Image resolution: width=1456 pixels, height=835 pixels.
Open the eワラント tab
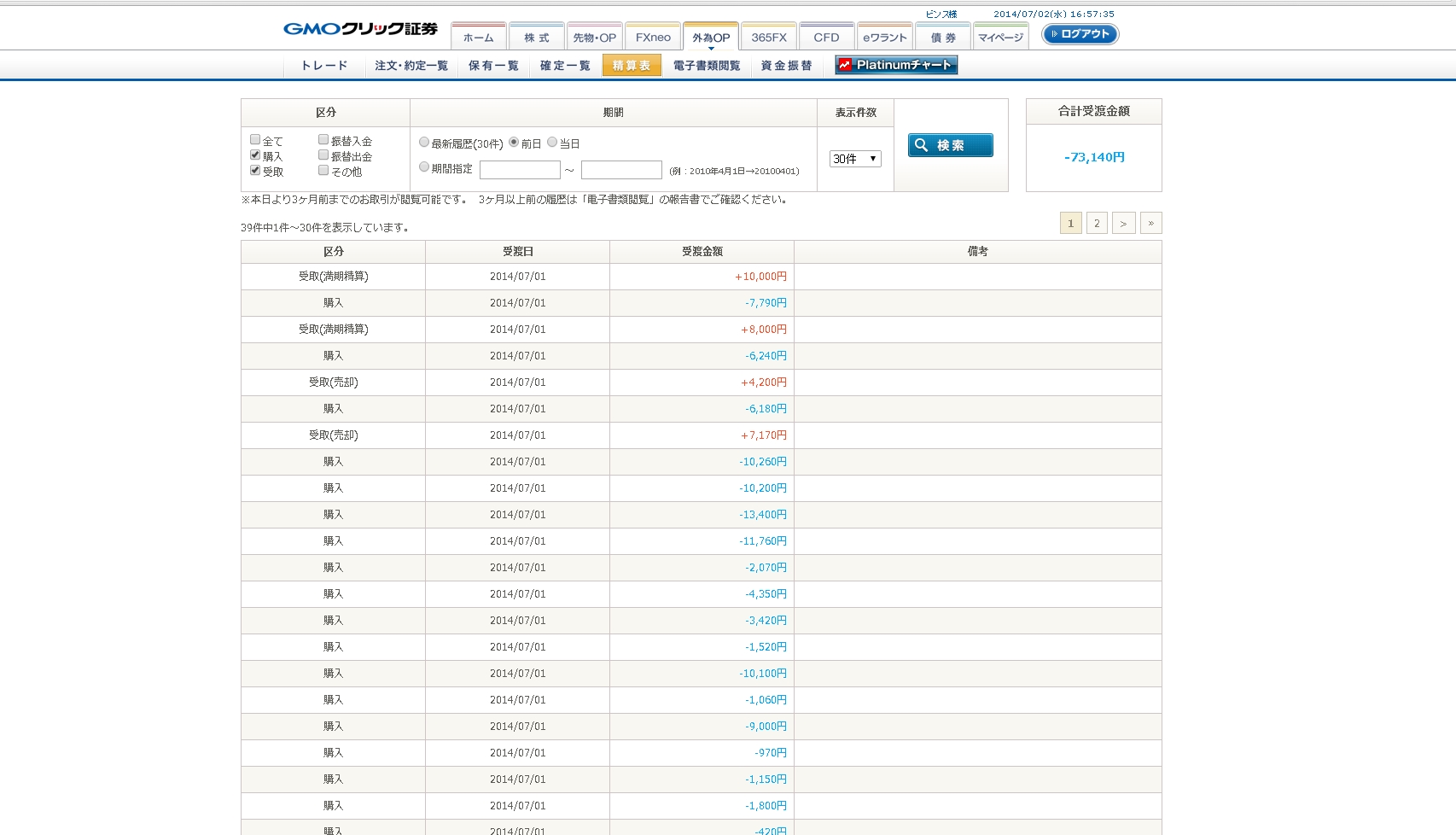(x=885, y=37)
